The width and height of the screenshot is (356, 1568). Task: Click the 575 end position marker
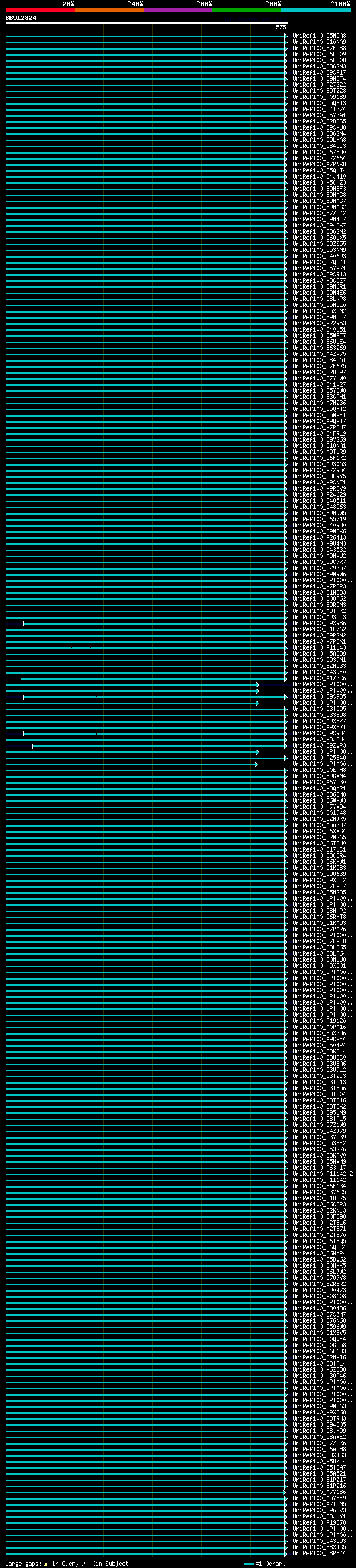(x=280, y=27)
